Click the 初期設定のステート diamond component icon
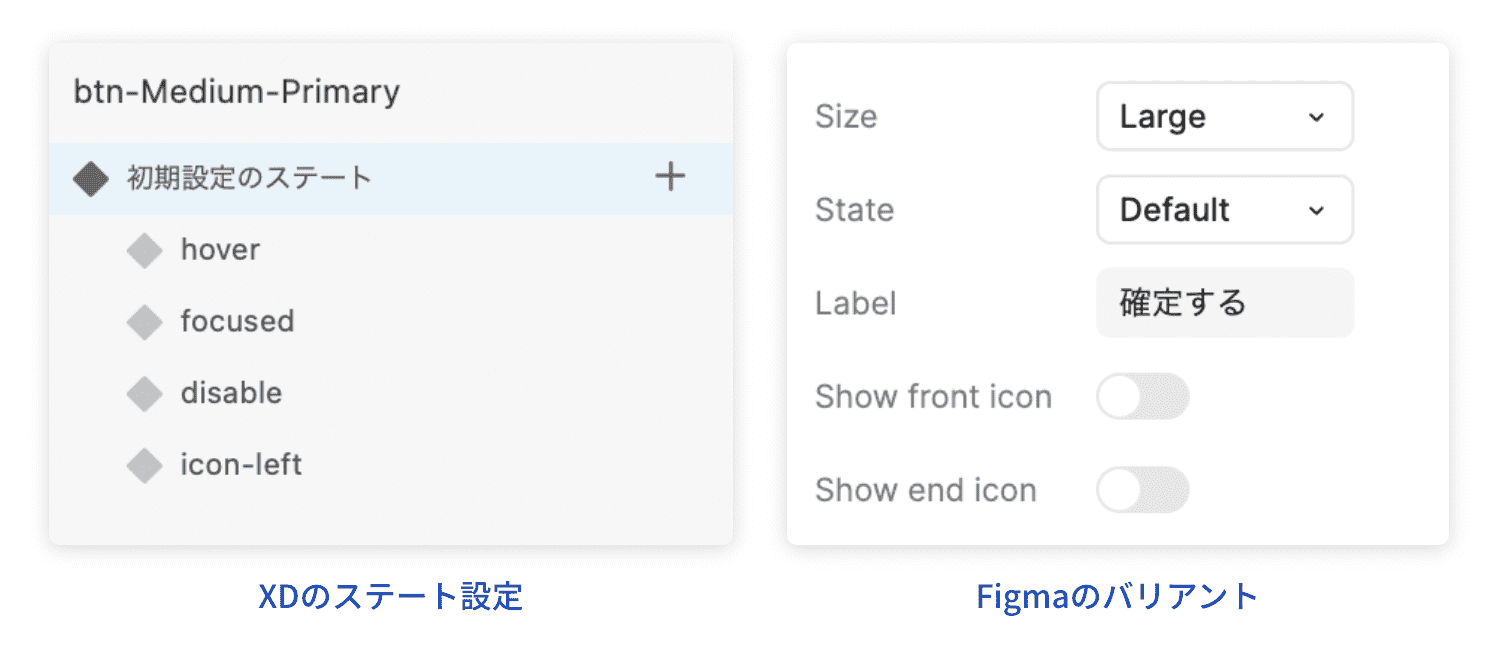Viewport: 1498px width, 648px height. coord(90,177)
